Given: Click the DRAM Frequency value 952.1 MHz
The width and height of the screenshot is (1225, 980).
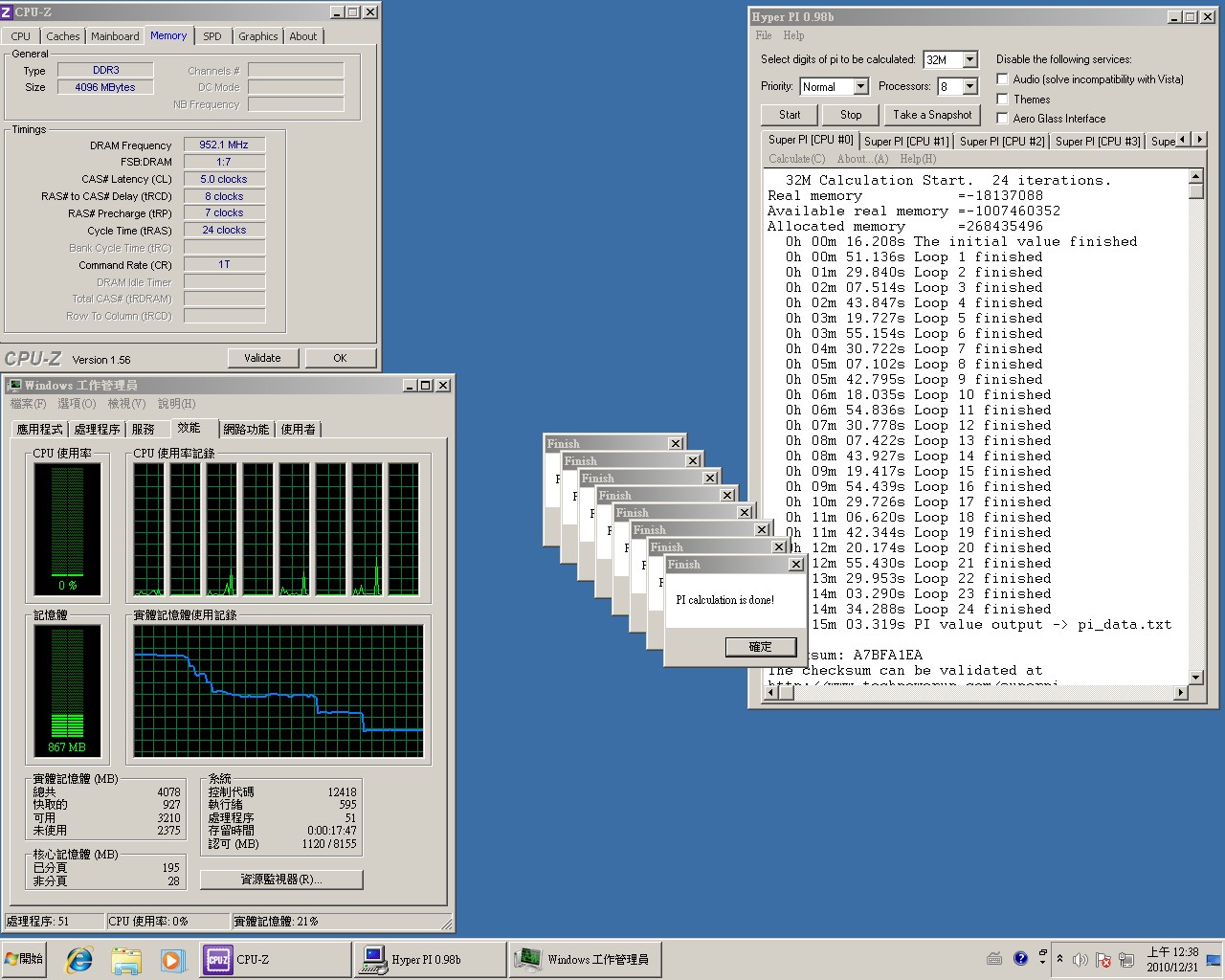Looking at the screenshot, I should (224, 145).
